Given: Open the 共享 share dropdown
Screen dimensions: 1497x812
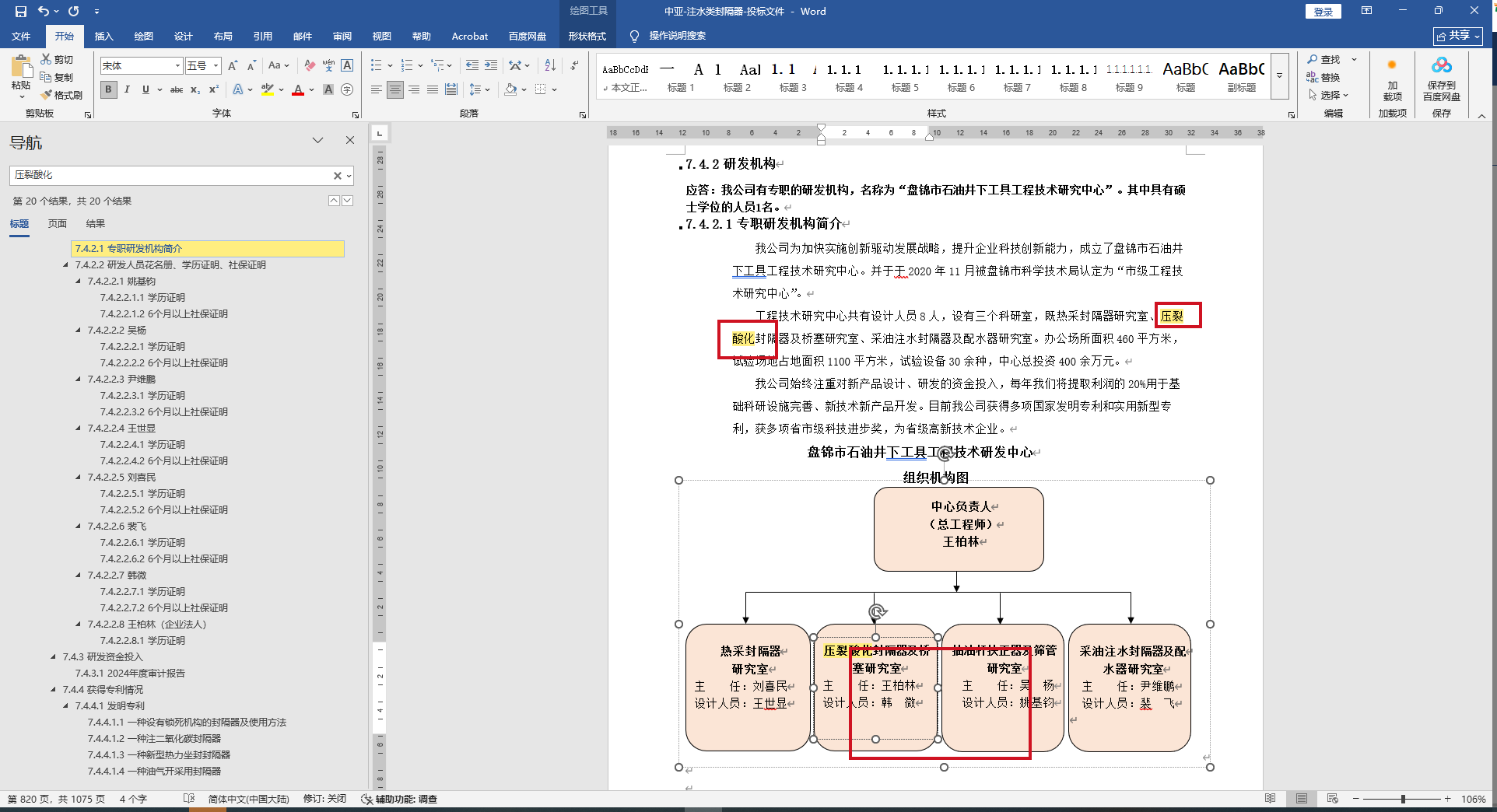Looking at the screenshot, I should 1458,36.
